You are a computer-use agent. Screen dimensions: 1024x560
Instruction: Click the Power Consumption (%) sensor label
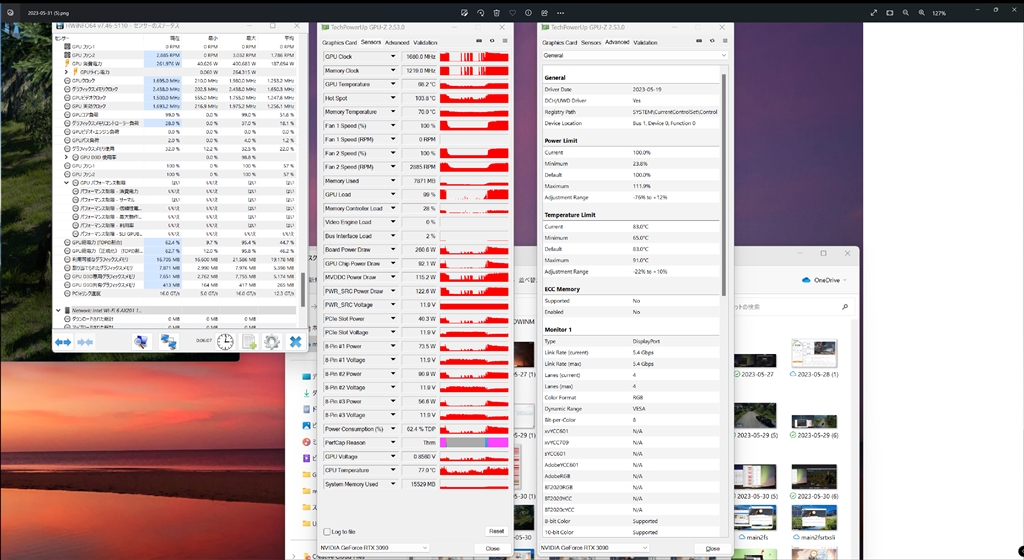(x=356, y=429)
